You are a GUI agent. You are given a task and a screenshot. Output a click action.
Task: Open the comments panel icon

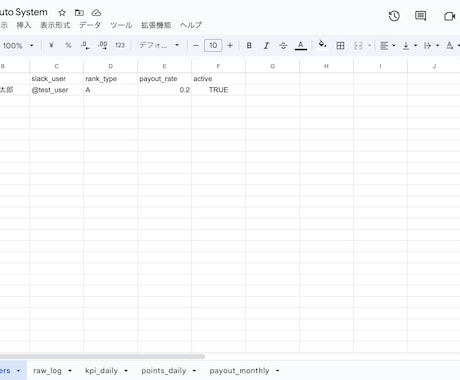point(420,16)
